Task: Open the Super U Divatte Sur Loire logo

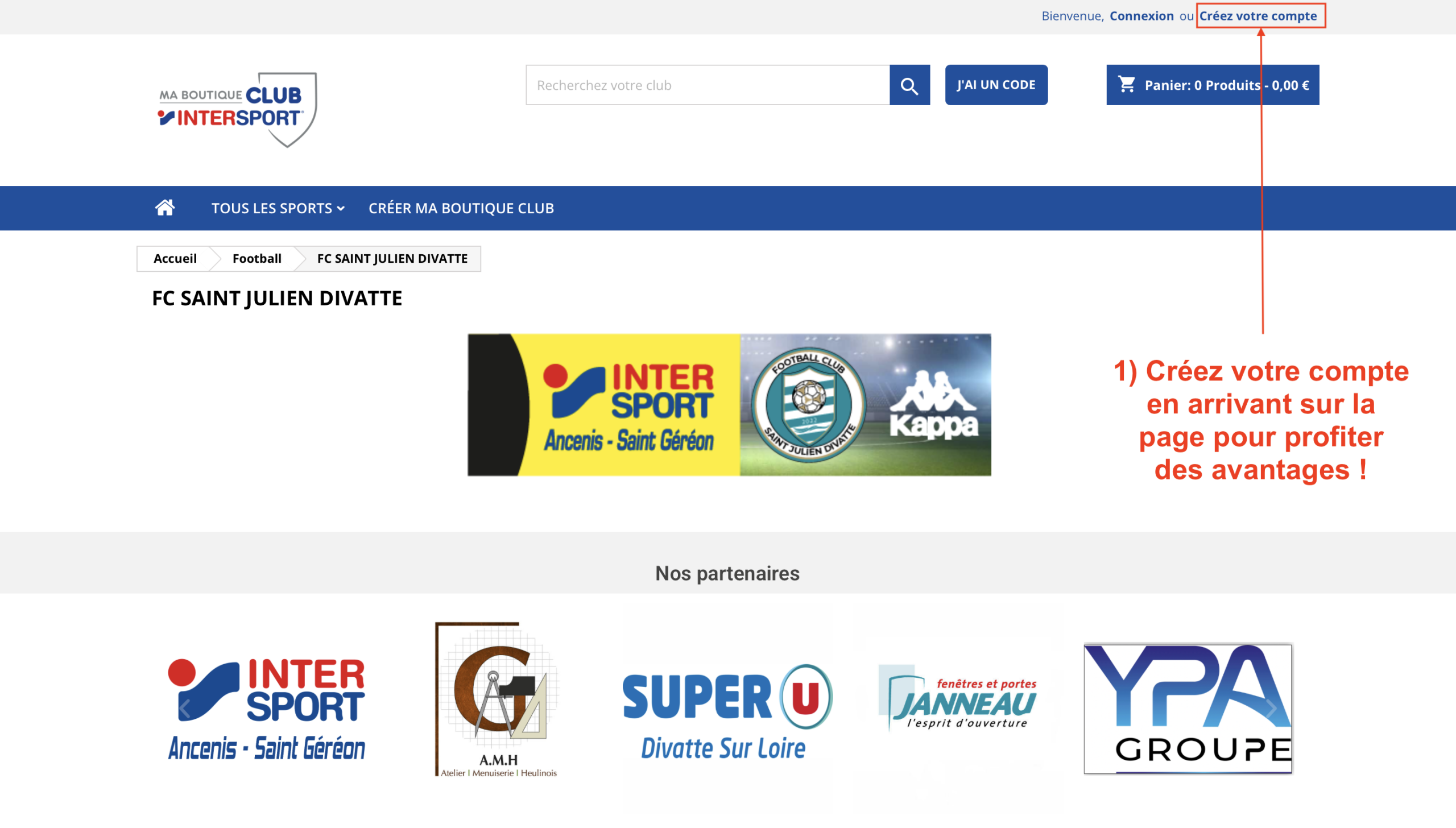Action: click(727, 712)
